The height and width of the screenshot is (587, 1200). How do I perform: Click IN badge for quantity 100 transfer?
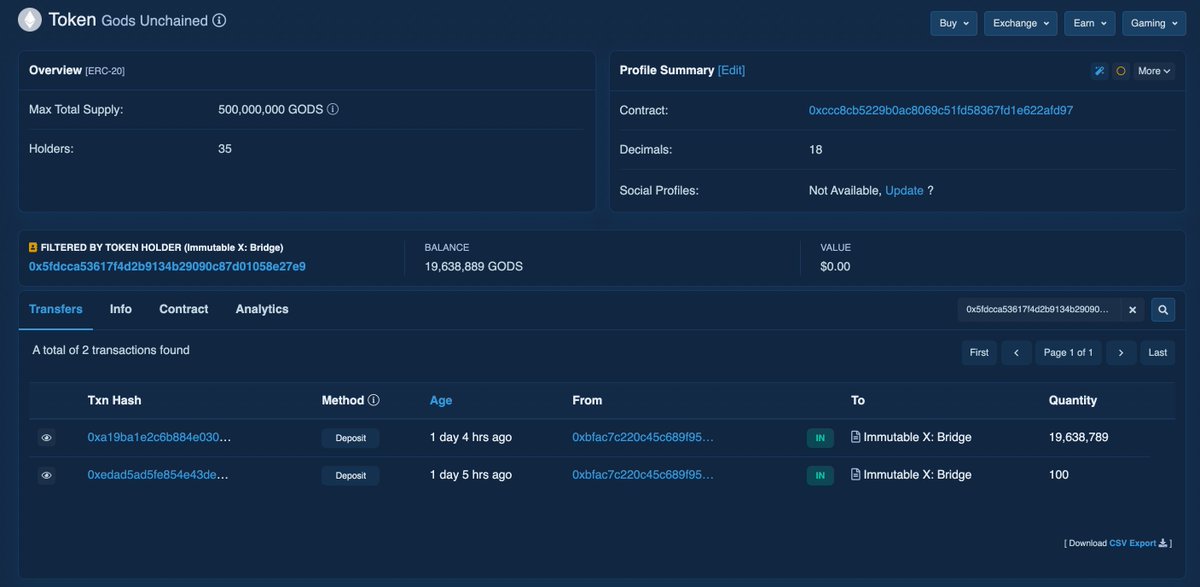tap(820, 476)
